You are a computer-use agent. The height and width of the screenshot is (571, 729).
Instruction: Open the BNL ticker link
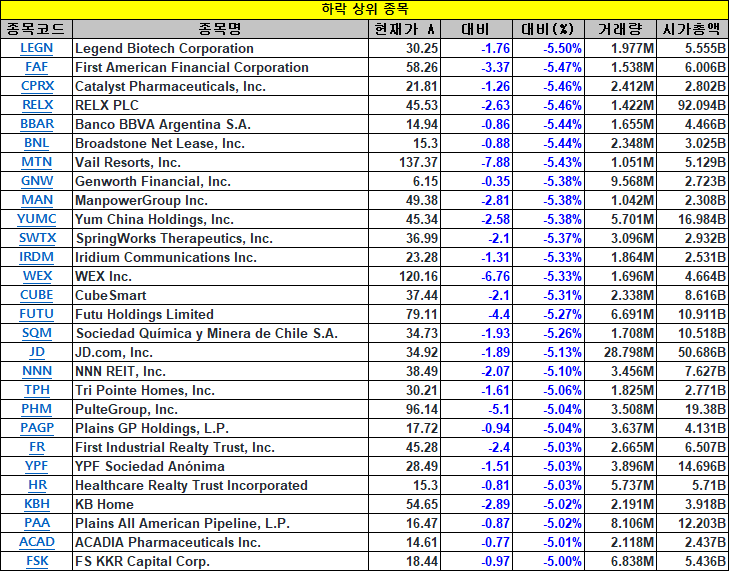pos(37,143)
